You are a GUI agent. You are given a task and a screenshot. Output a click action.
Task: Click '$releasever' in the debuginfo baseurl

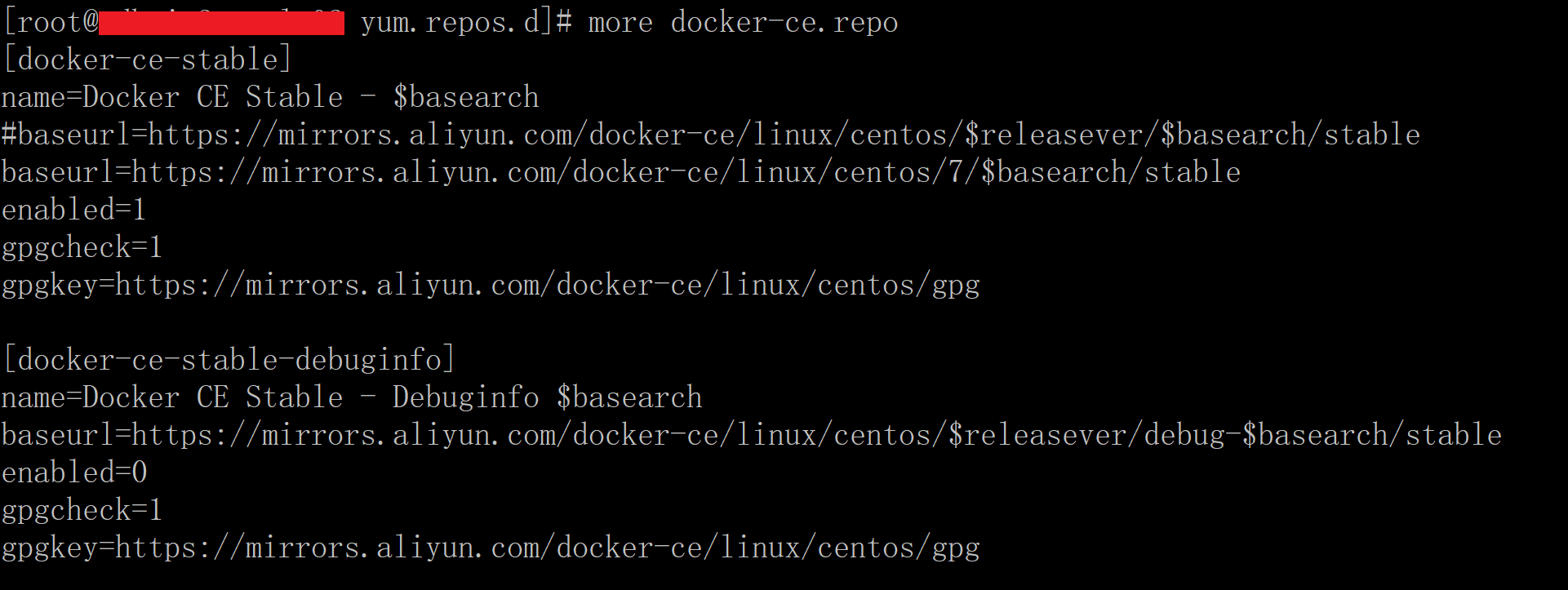coord(1037,435)
